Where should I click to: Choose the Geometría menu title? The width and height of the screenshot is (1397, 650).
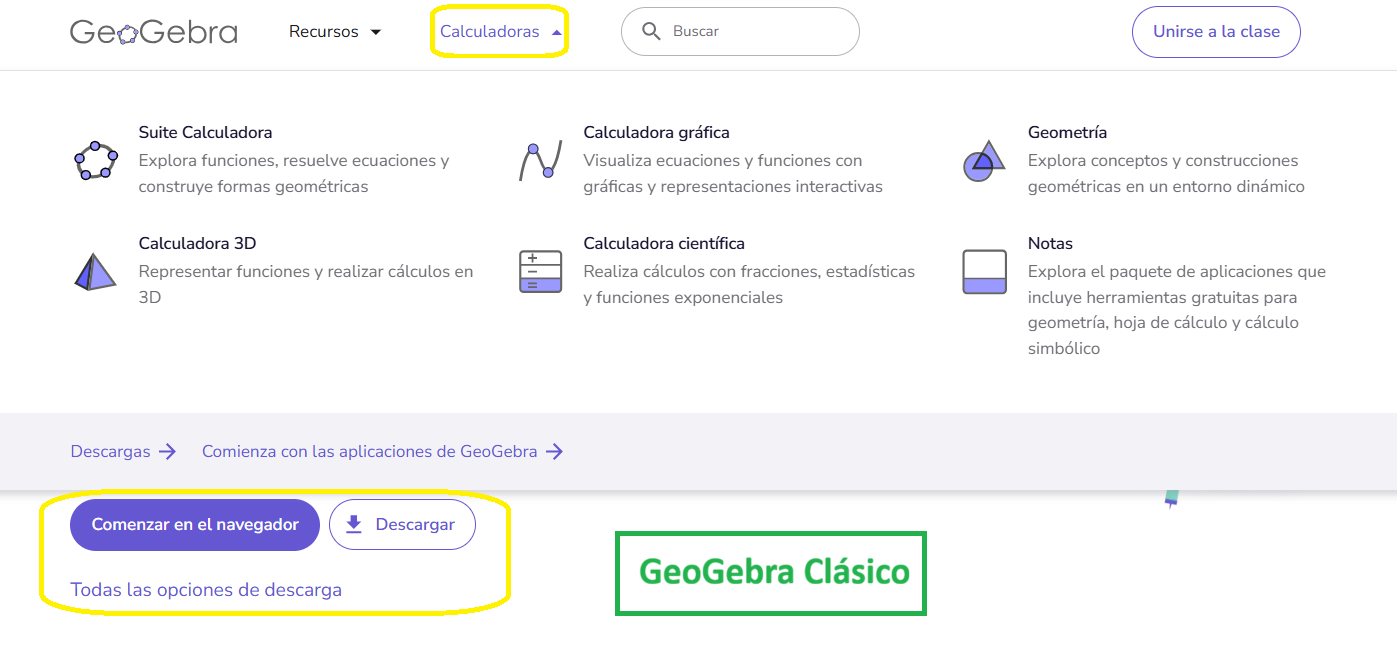pyautogui.click(x=1067, y=132)
